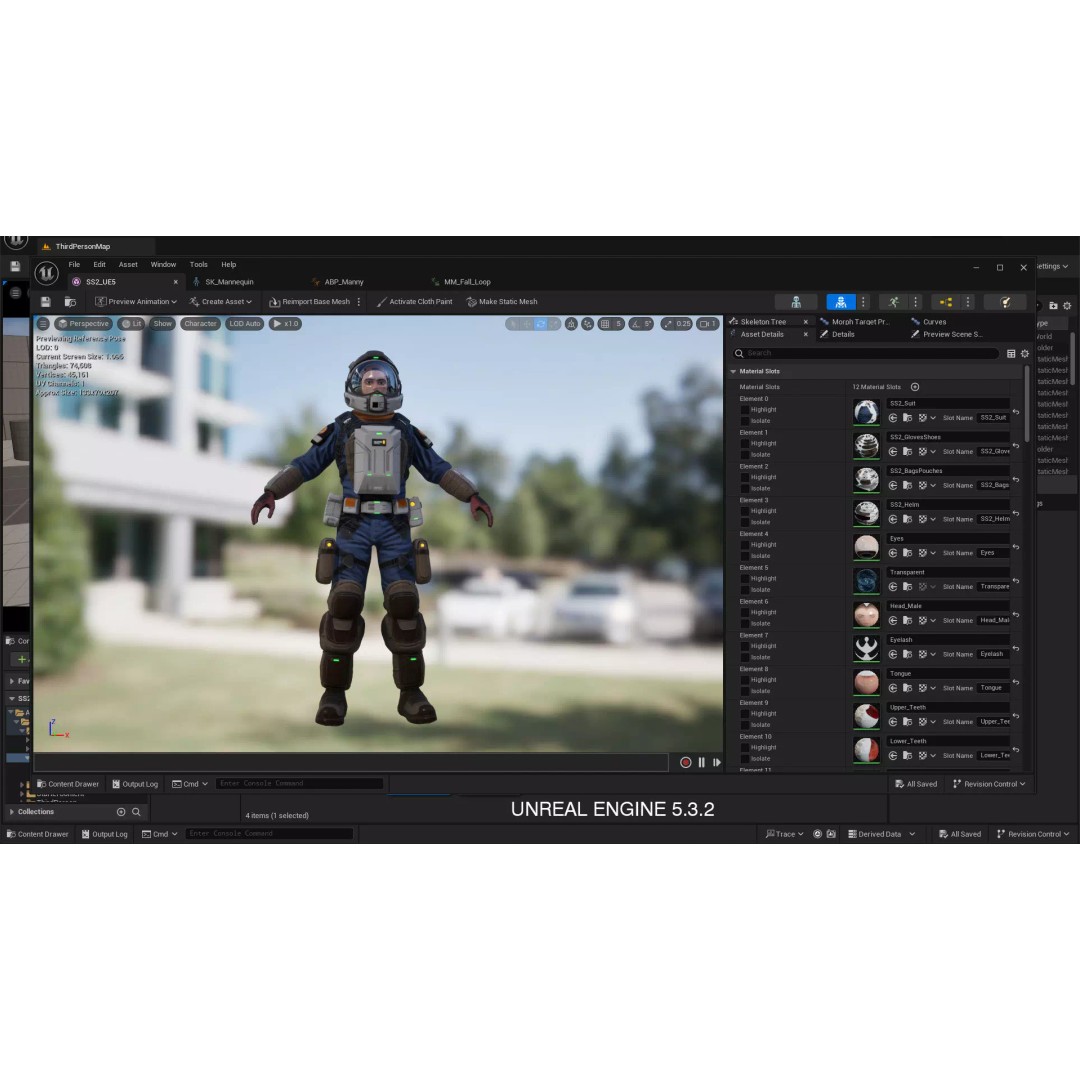1080x1080 pixels.
Task: Open the Tools menu
Action: pos(198,264)
